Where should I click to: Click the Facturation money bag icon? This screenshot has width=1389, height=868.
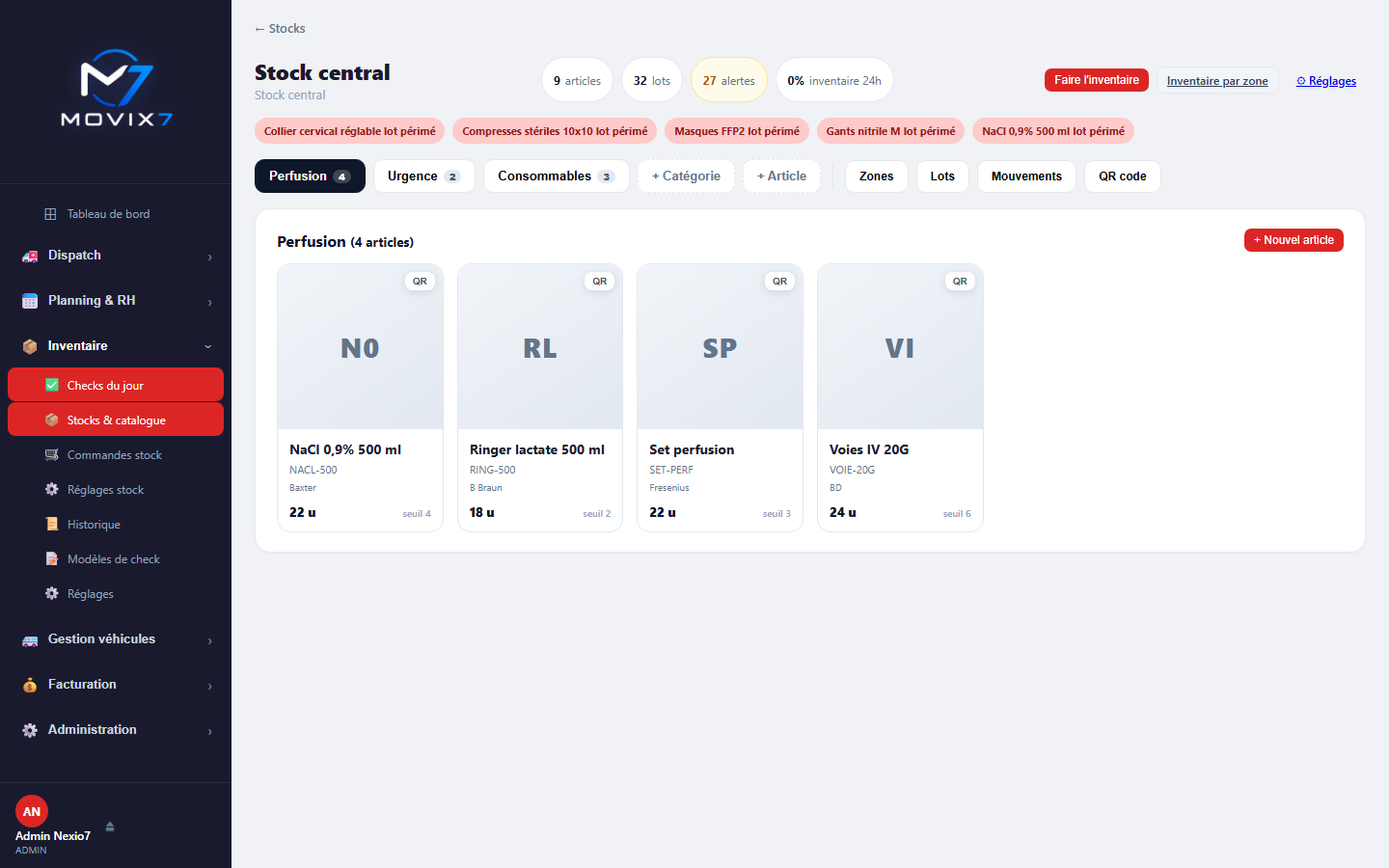point(30,685)
